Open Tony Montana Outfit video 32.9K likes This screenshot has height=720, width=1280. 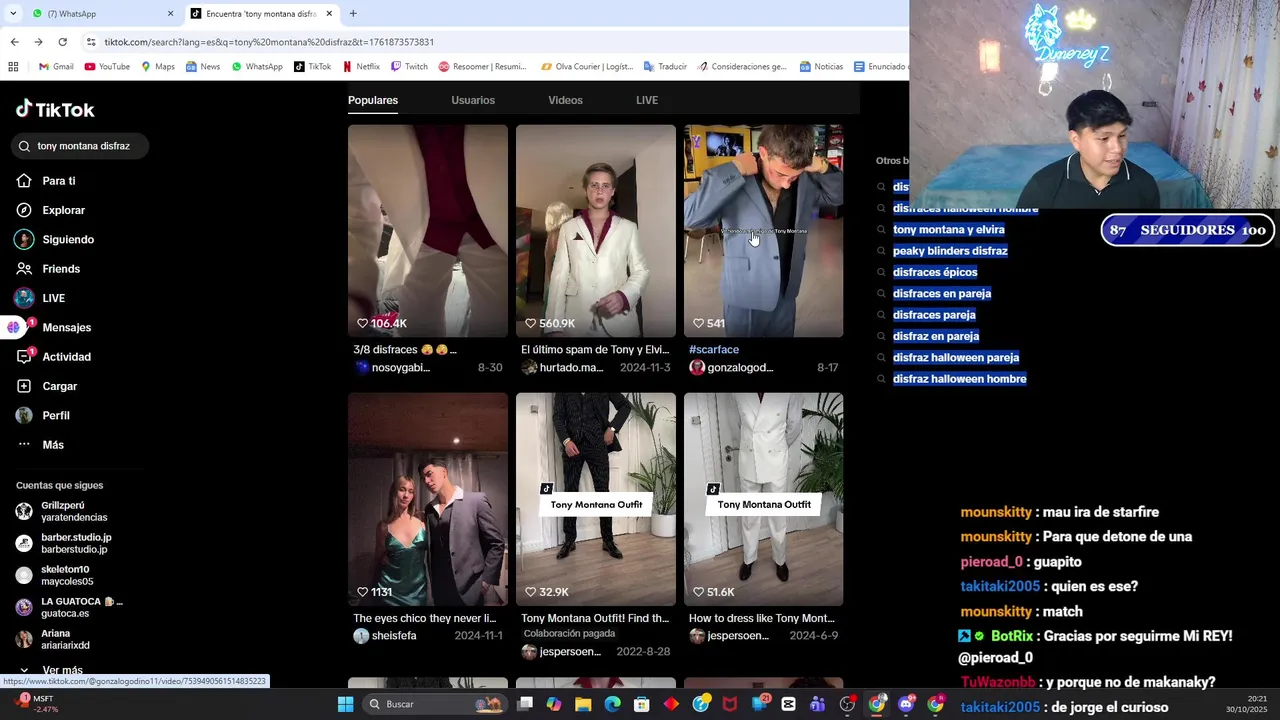coord(596,499)
